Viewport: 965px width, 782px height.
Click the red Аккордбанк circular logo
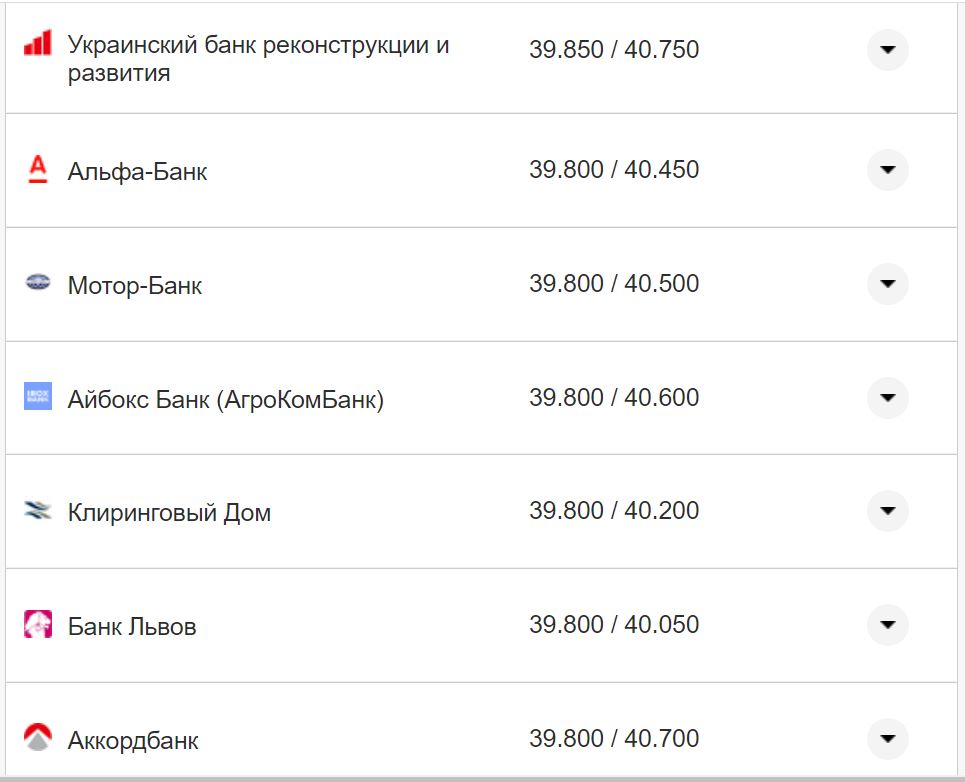pyautogui.click(x=38, y=738)
